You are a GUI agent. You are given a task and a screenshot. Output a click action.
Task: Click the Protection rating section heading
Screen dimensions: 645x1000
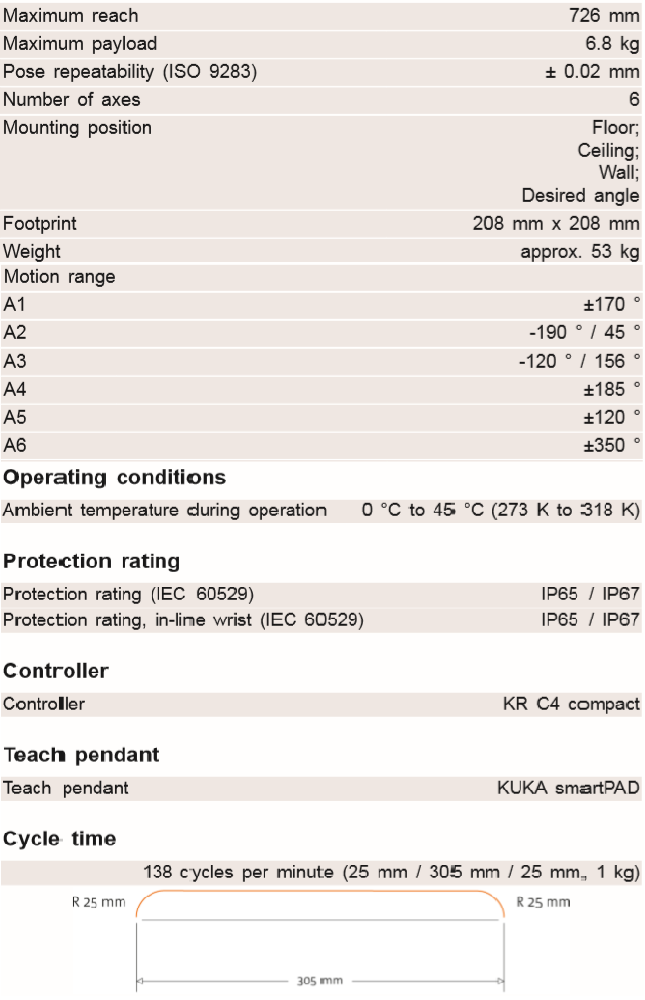91,561
